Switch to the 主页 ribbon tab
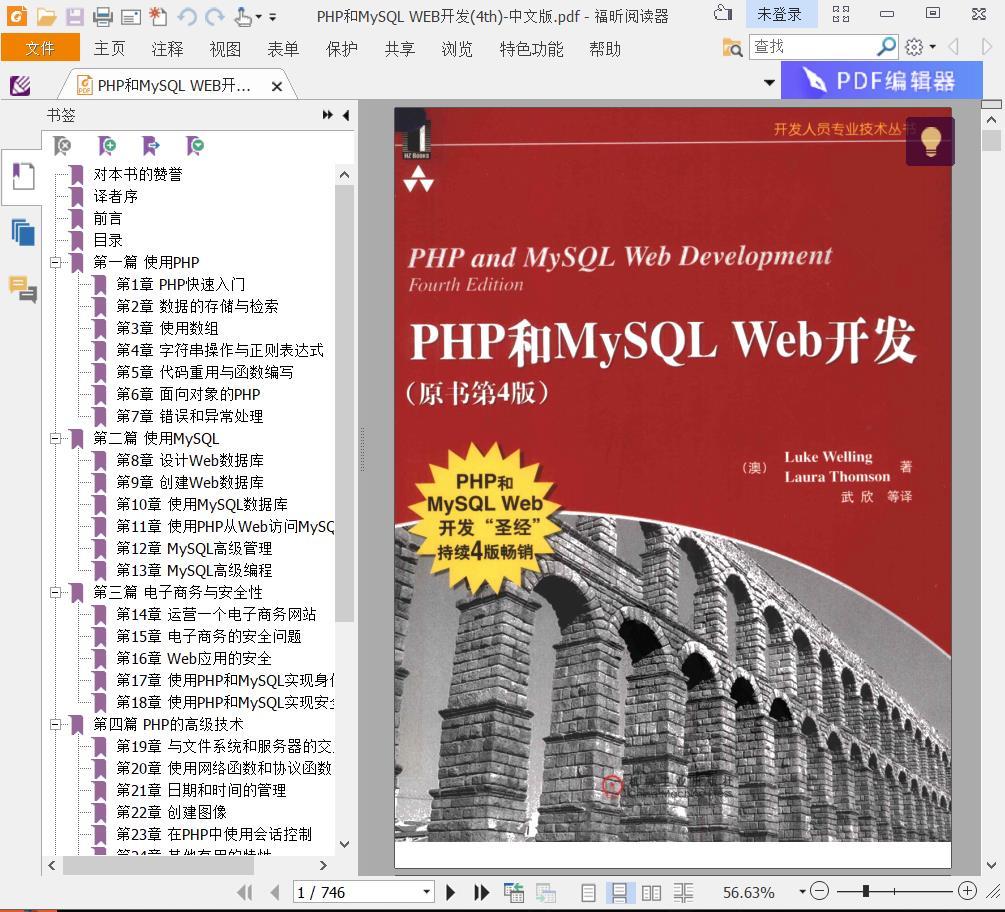 click(109, 49)
